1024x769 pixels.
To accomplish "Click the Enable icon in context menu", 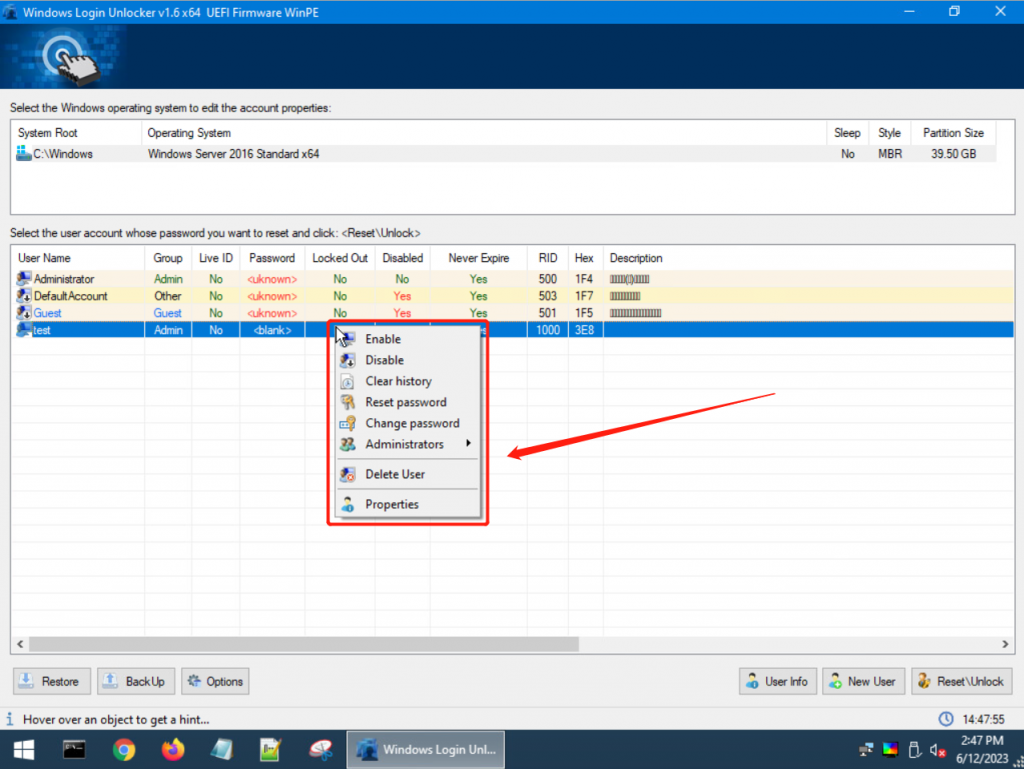I will point(348,339).
